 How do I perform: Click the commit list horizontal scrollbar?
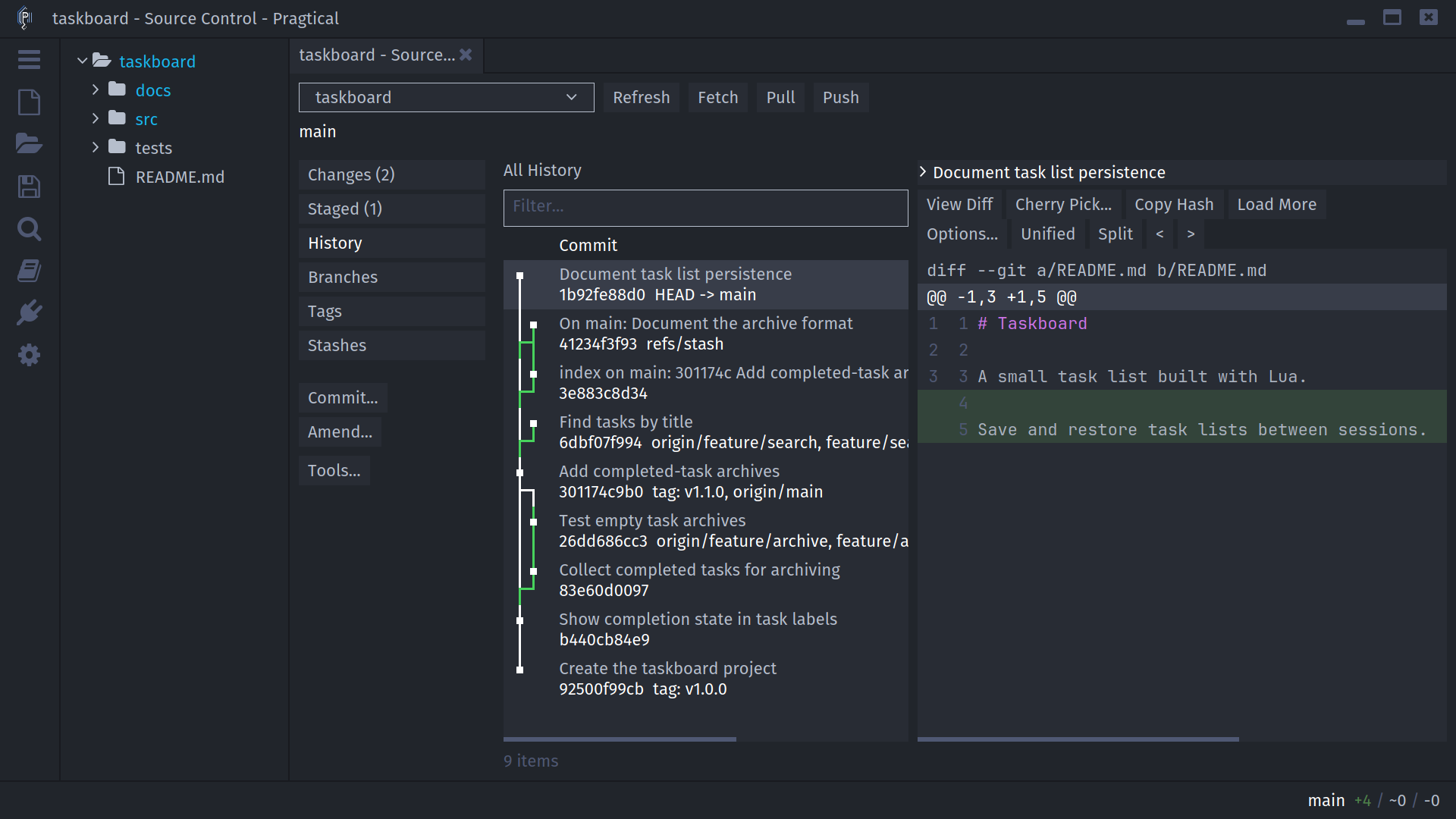click(x=620, y=739)
